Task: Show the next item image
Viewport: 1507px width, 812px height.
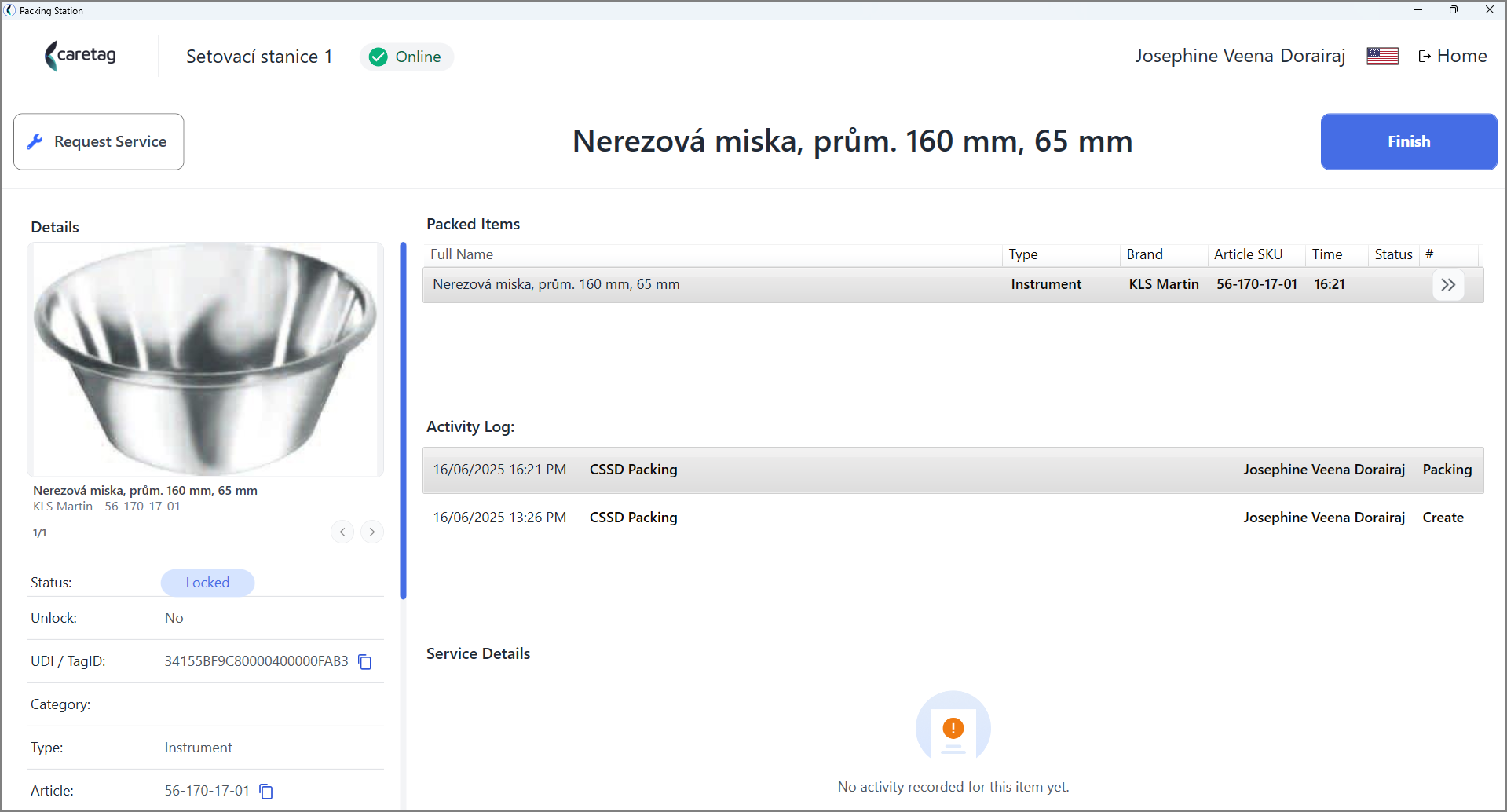Action: coord(372,532)
